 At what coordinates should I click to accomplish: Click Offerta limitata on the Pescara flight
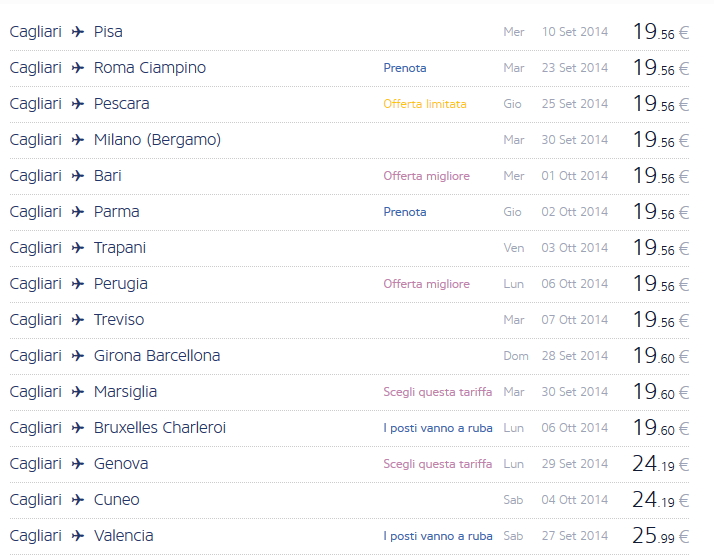pyautogui.click(x=424, y=104)
